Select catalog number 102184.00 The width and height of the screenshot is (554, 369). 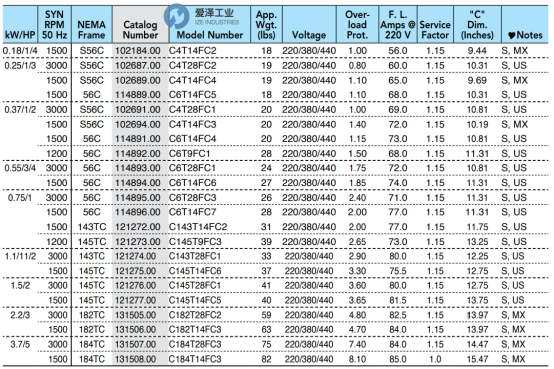pos(137,51)
